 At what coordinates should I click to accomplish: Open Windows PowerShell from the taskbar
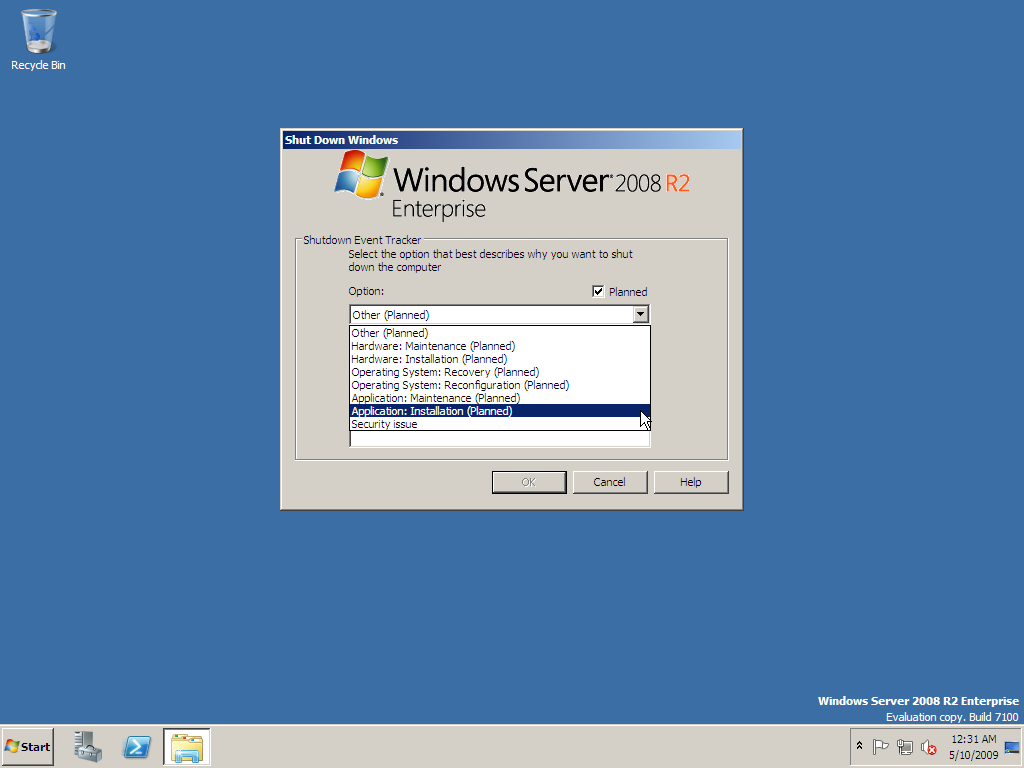point(137,747)
